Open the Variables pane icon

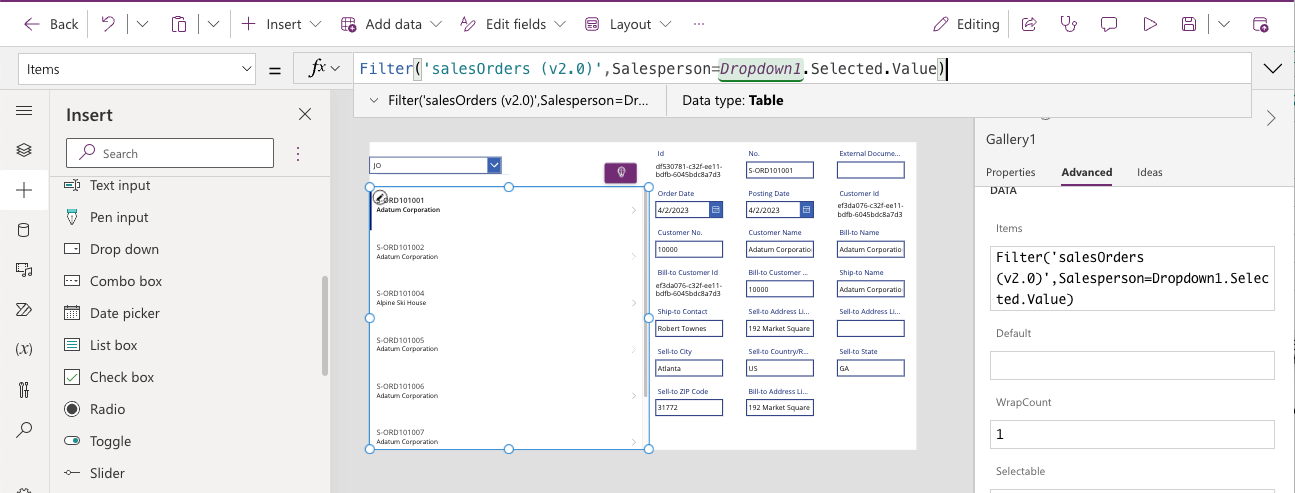click(x=24, y=350)
